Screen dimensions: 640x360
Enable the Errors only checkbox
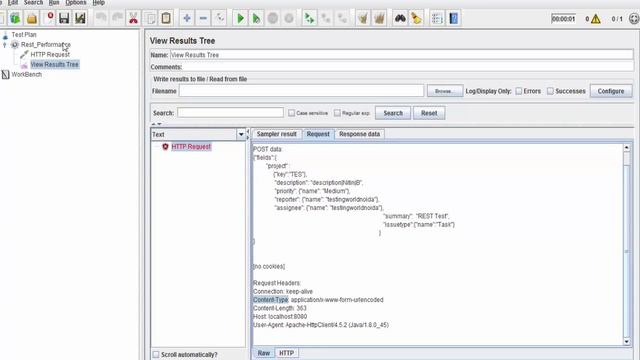coord(519,91)
